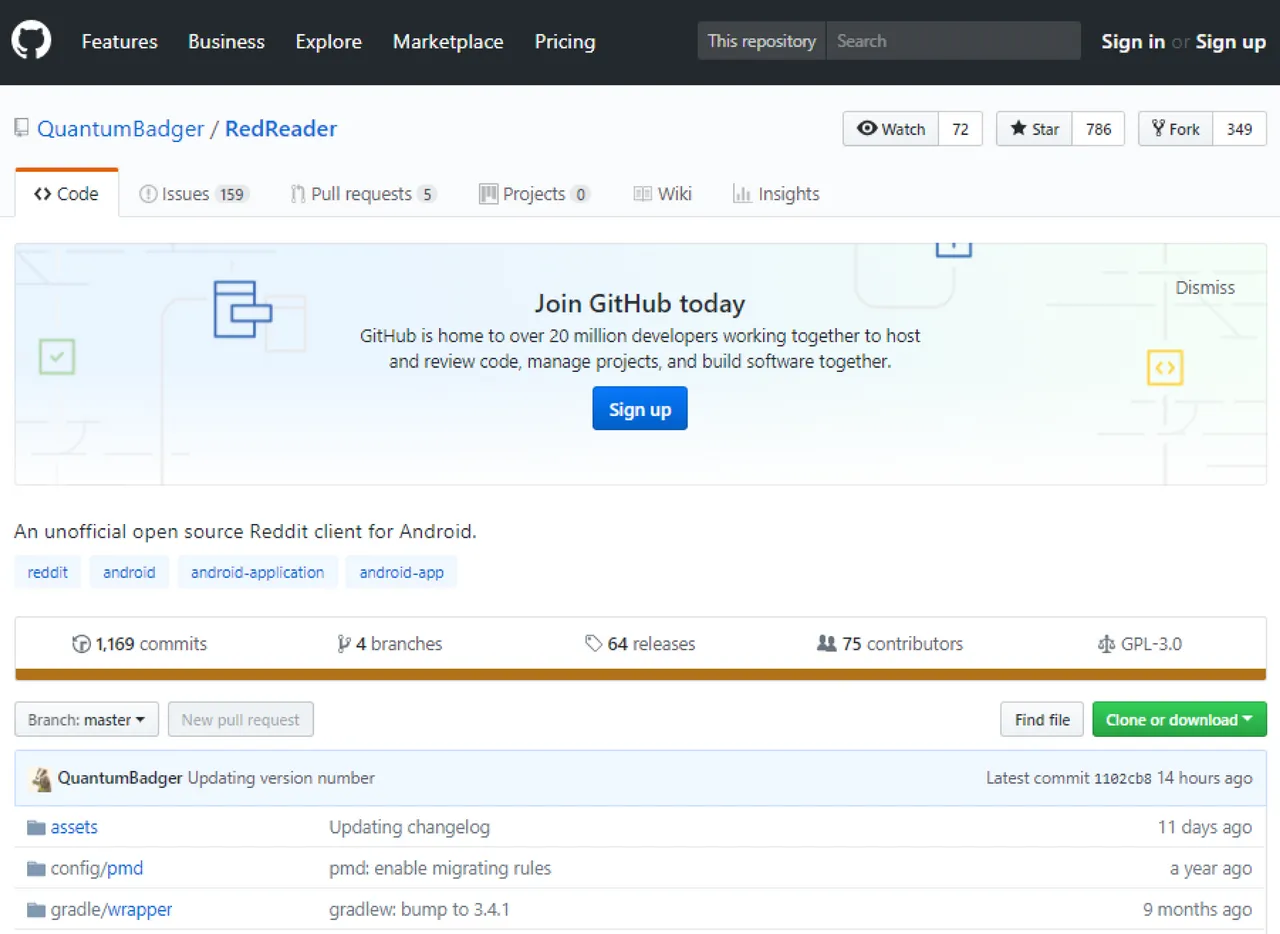Click QuantumBadger's avatar in the latest commit row
This screenshot has width=1280, height=934.
click(42, 779)
